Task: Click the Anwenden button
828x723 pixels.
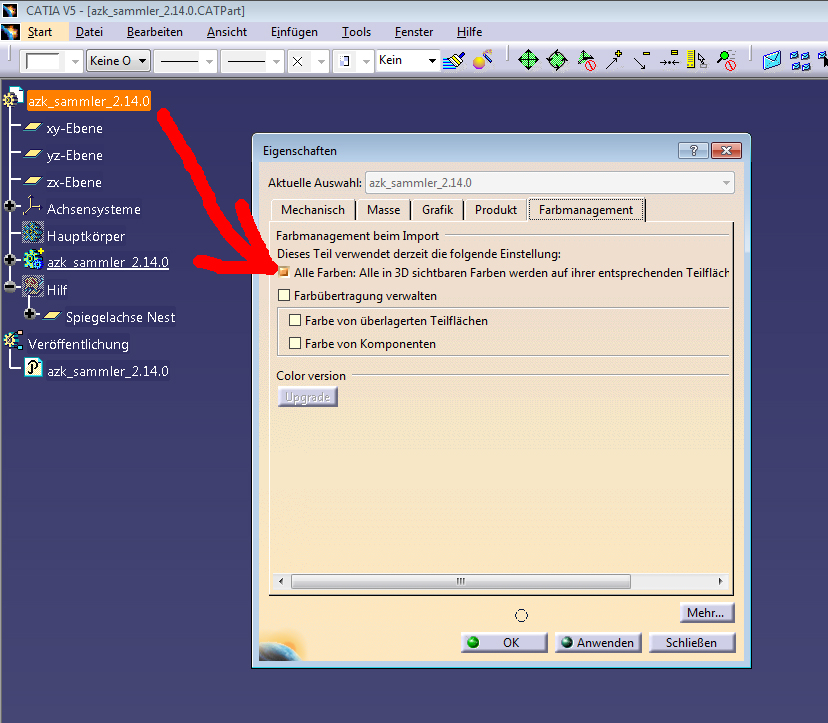Action: pos(598,643)
